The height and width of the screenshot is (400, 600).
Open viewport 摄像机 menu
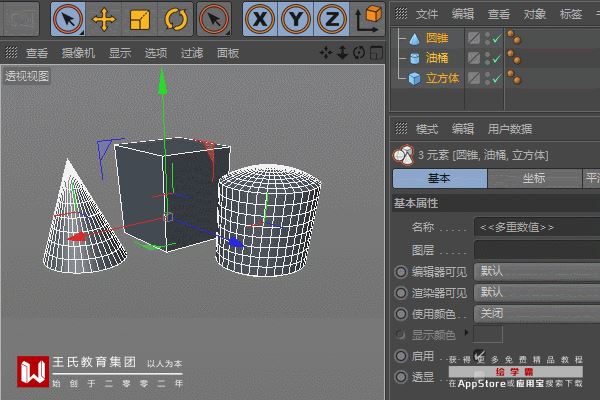[x=78, y=53]
